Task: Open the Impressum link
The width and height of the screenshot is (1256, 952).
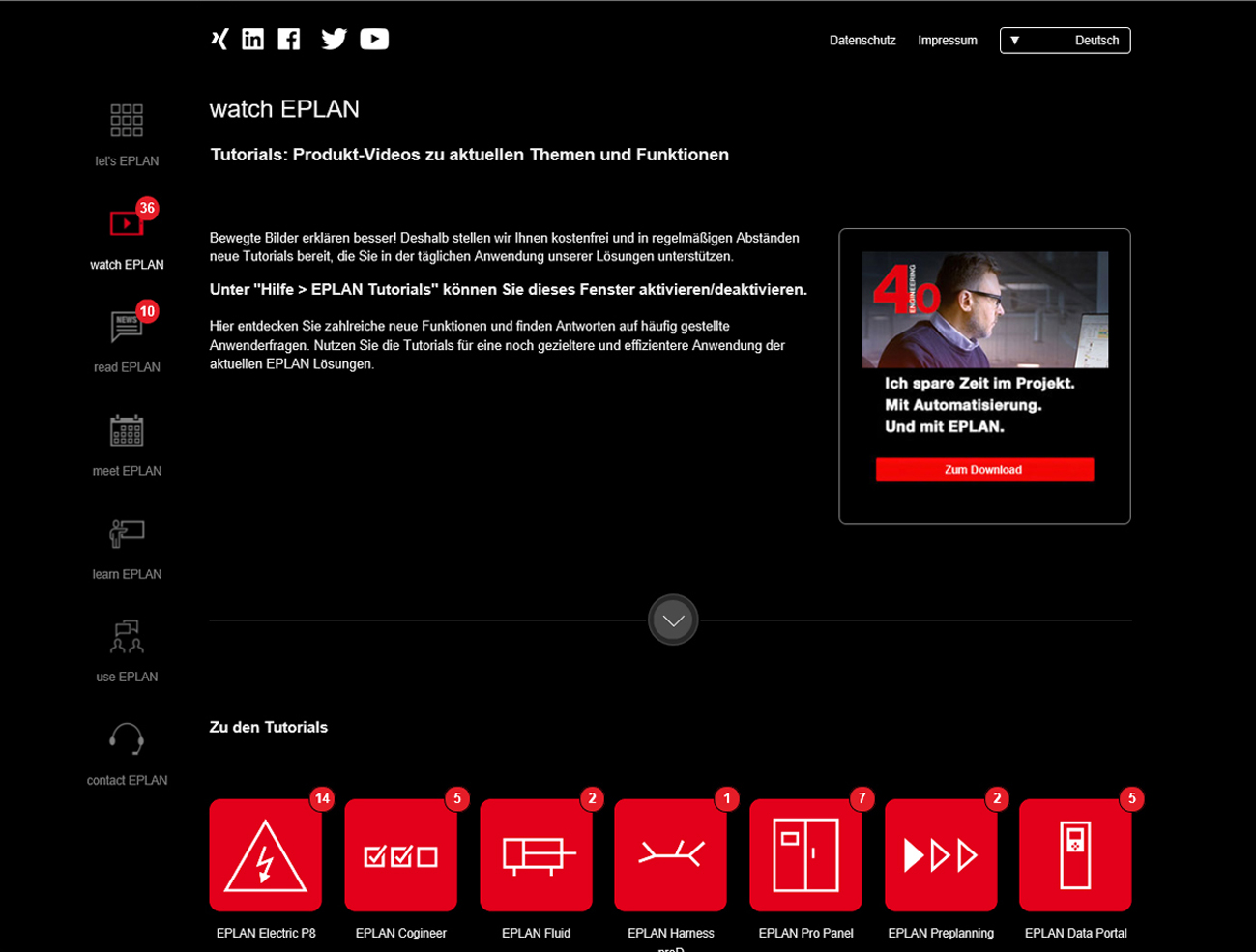Action: (x=948, y=41)
